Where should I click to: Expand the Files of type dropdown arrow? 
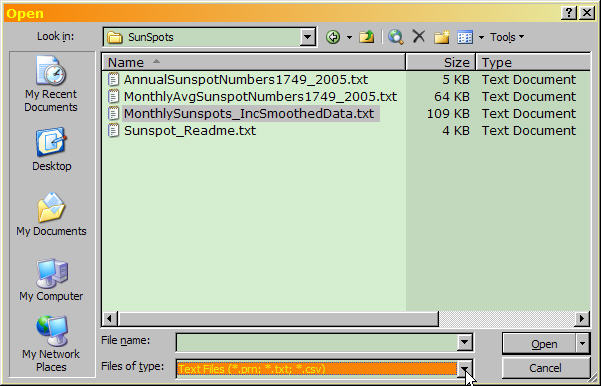(x=464, y=369)
